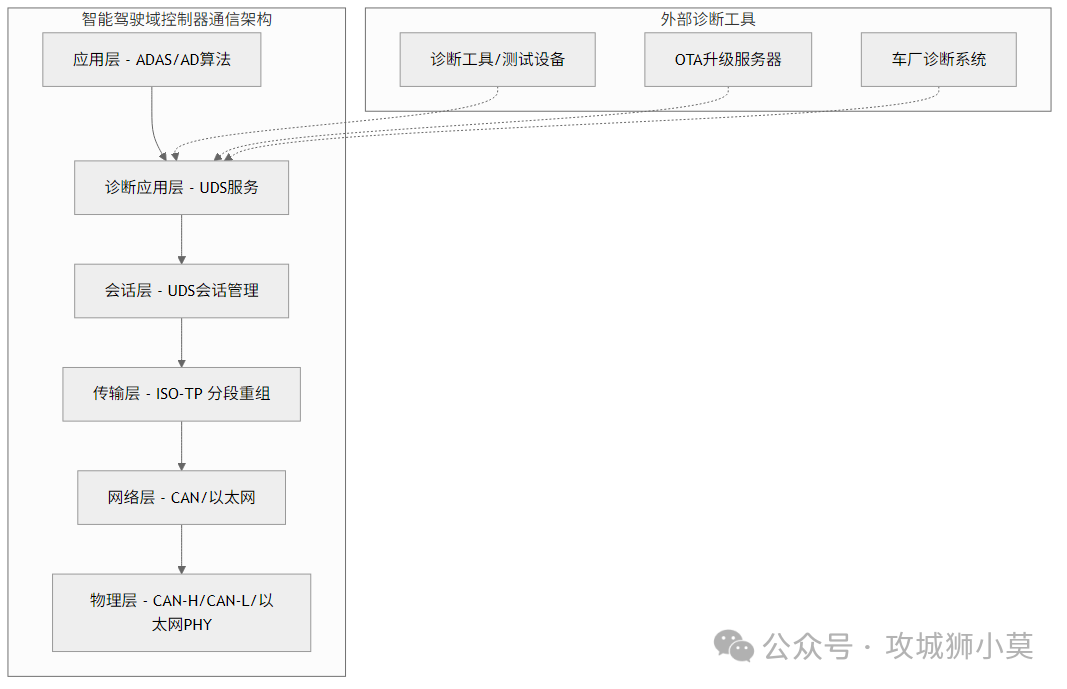Click the 应用层 - ADAS/AD算法 node
The width and height of the screenshot is (1067, 689).
[152, 60]
